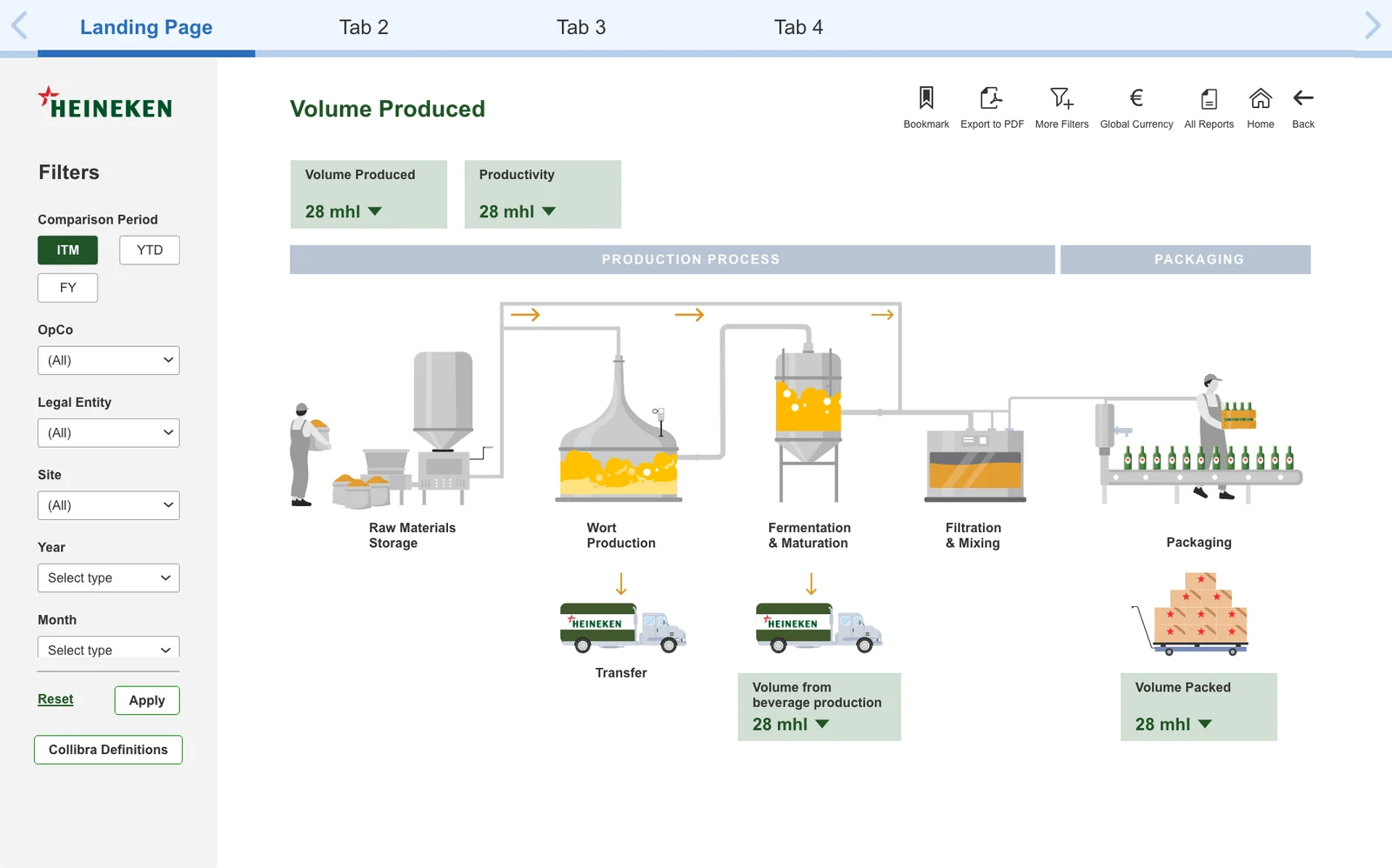
Task: Switch to Tab 2
Action: [364, 27]
